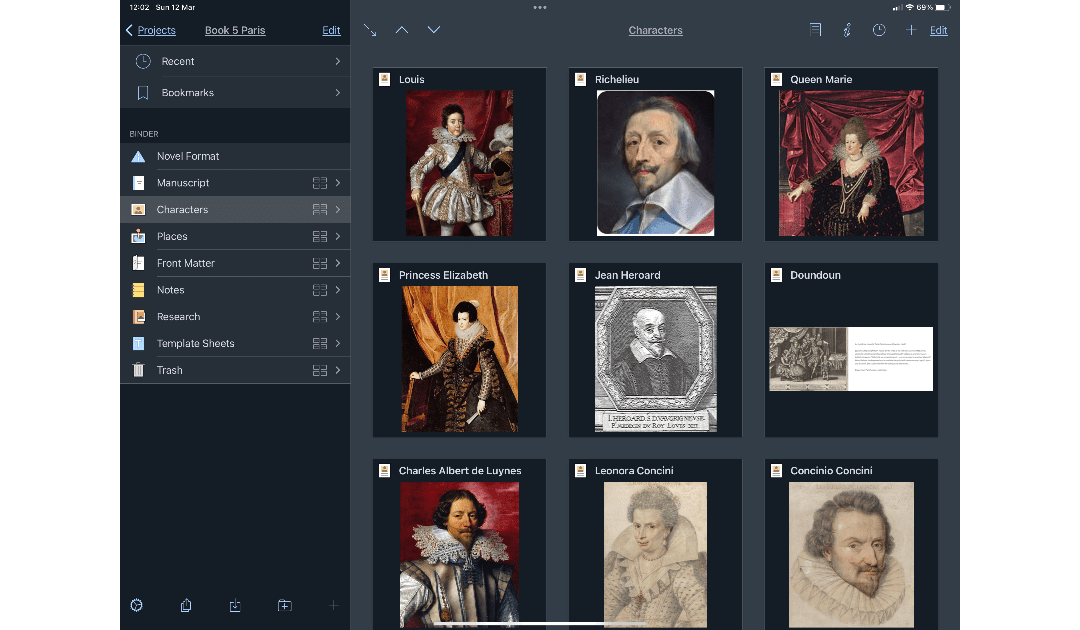This screenshot has height=630, width=1080.
Task: Open the Richelieu portrait thumbnail
Action: click(656, 163)
